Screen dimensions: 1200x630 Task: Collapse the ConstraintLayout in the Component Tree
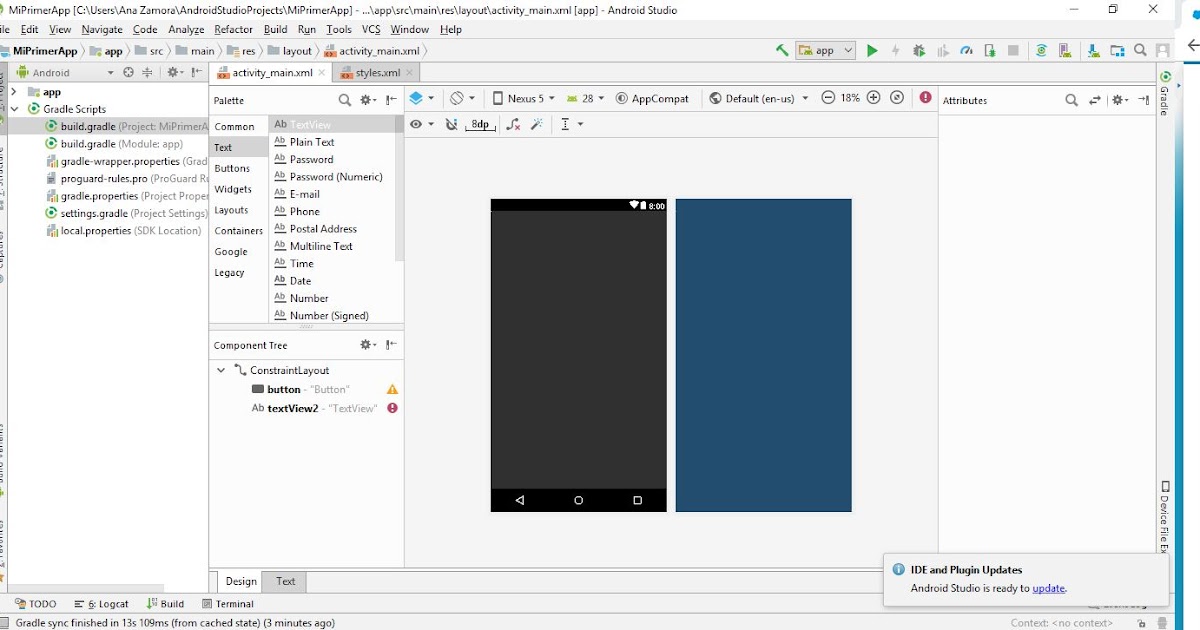pyautogui.click(x=221, y=370)
